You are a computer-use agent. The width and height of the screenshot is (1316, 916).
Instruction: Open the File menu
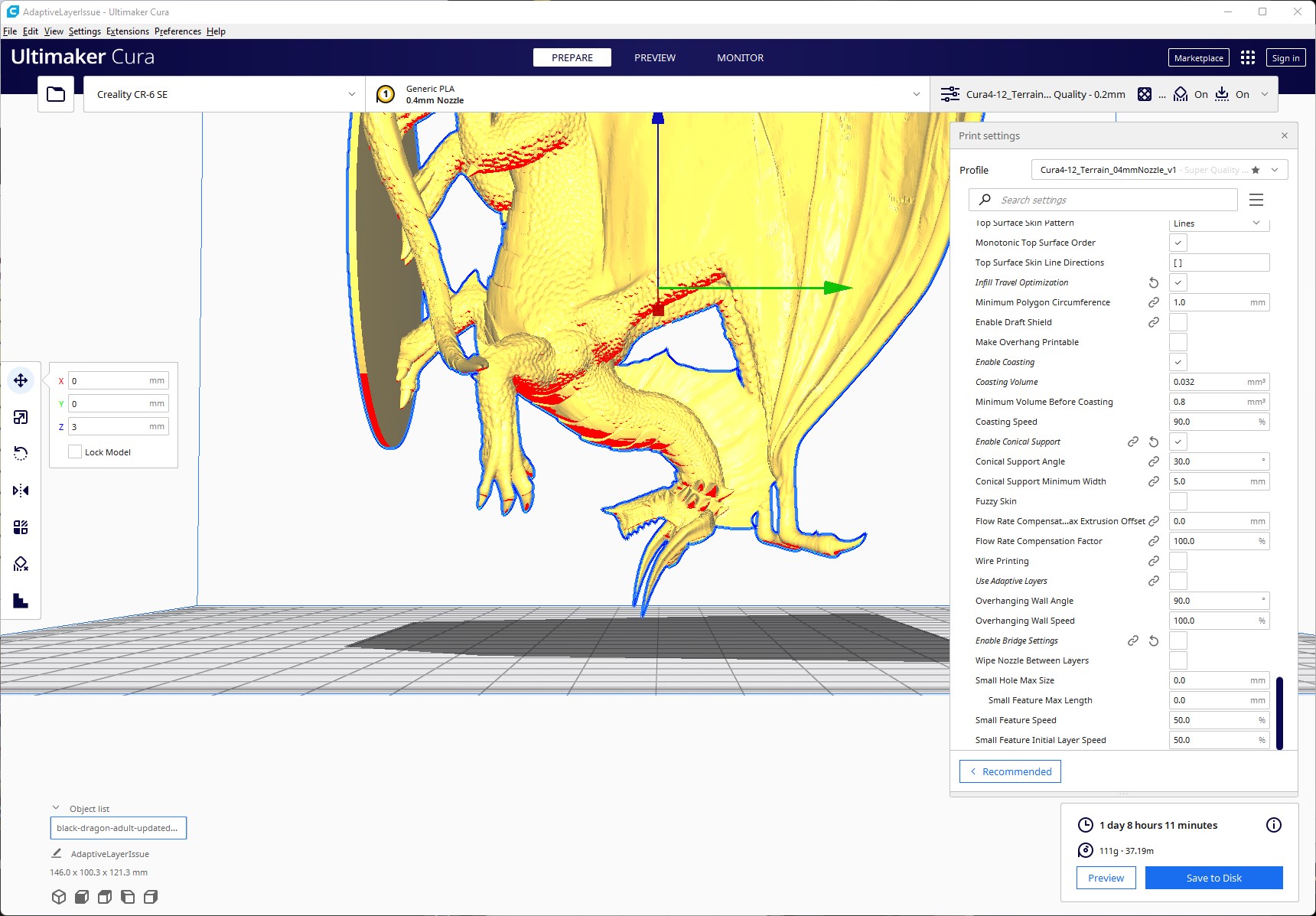tap(10, 31)
